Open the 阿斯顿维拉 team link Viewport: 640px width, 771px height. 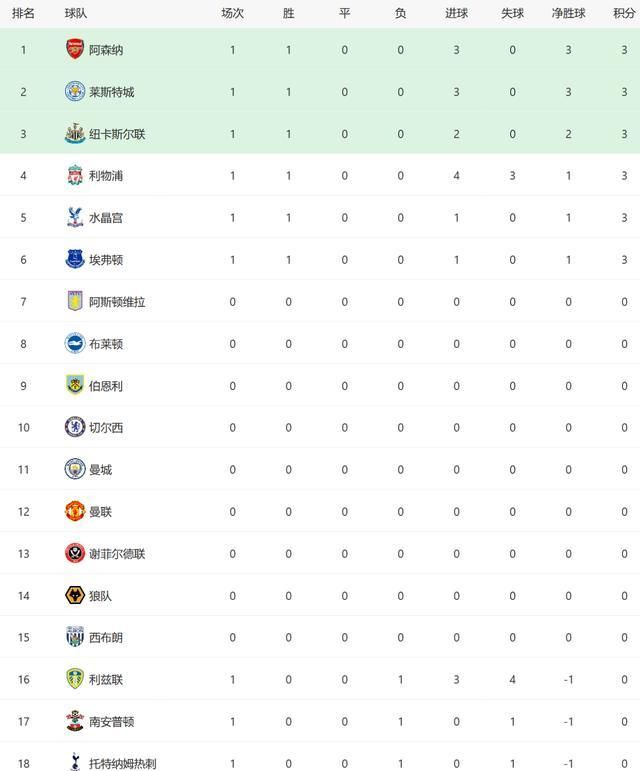(x=117, y=302)
